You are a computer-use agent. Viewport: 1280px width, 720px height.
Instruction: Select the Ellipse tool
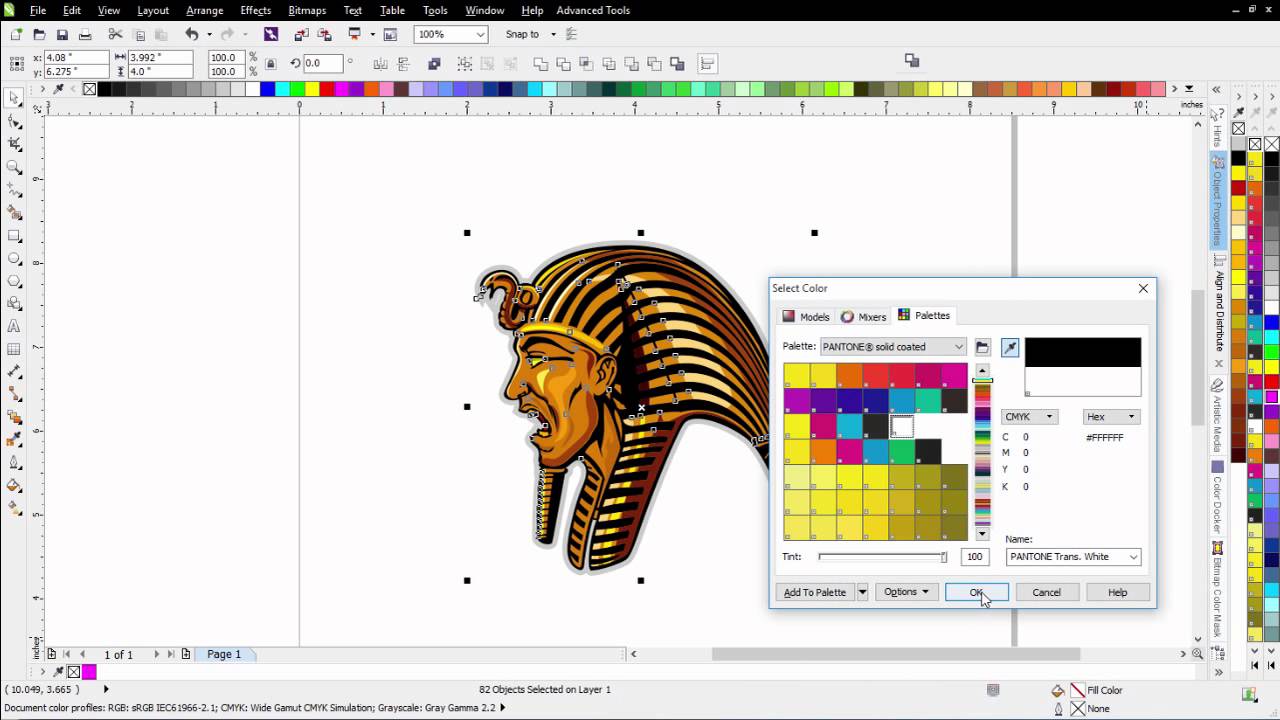pyautogui.click(x=14, y=258)
